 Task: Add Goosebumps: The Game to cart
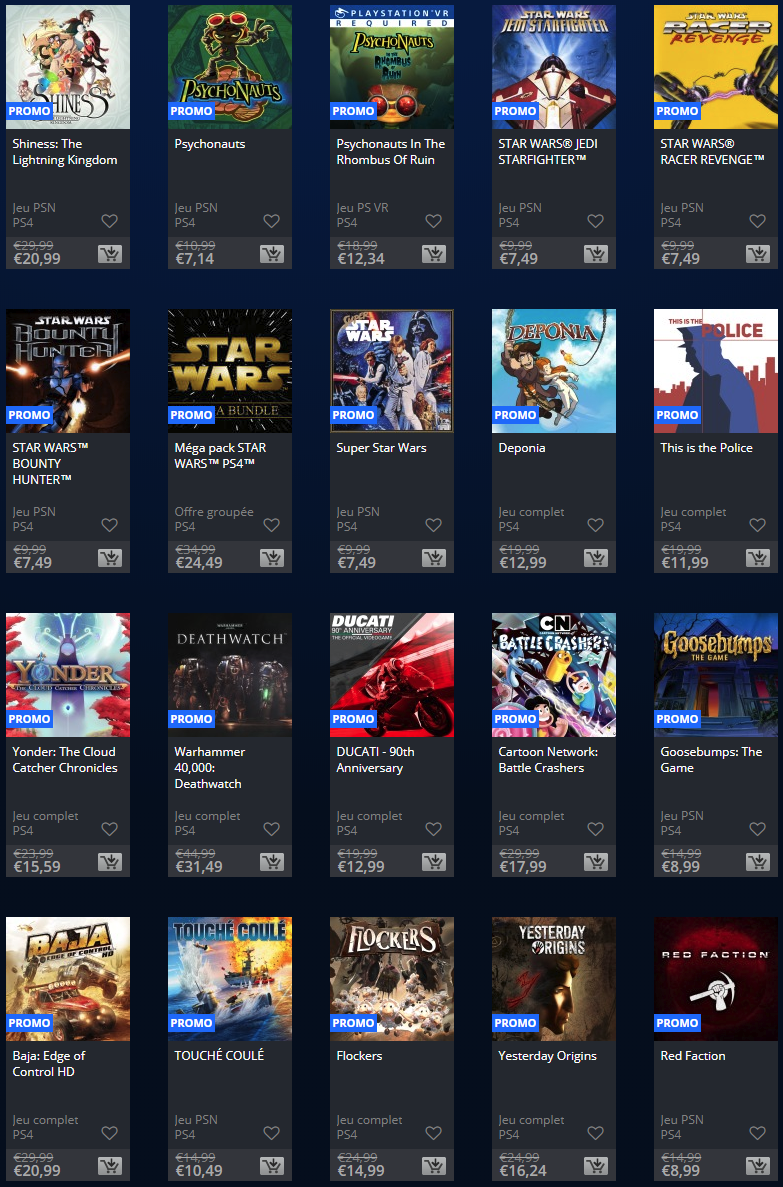coord(757,862)
